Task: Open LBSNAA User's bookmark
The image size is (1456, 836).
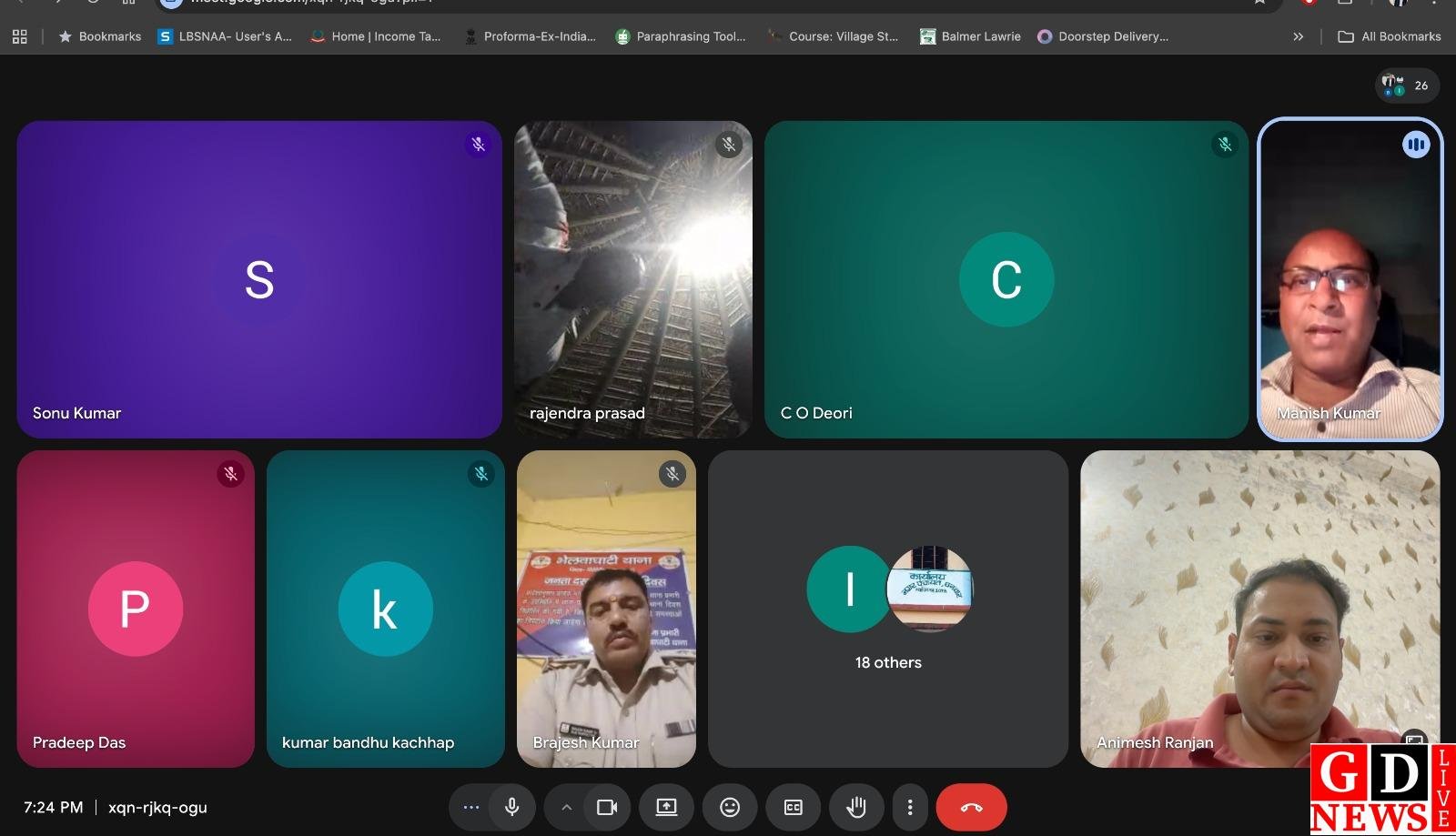Action: click(x=225, y=36)
